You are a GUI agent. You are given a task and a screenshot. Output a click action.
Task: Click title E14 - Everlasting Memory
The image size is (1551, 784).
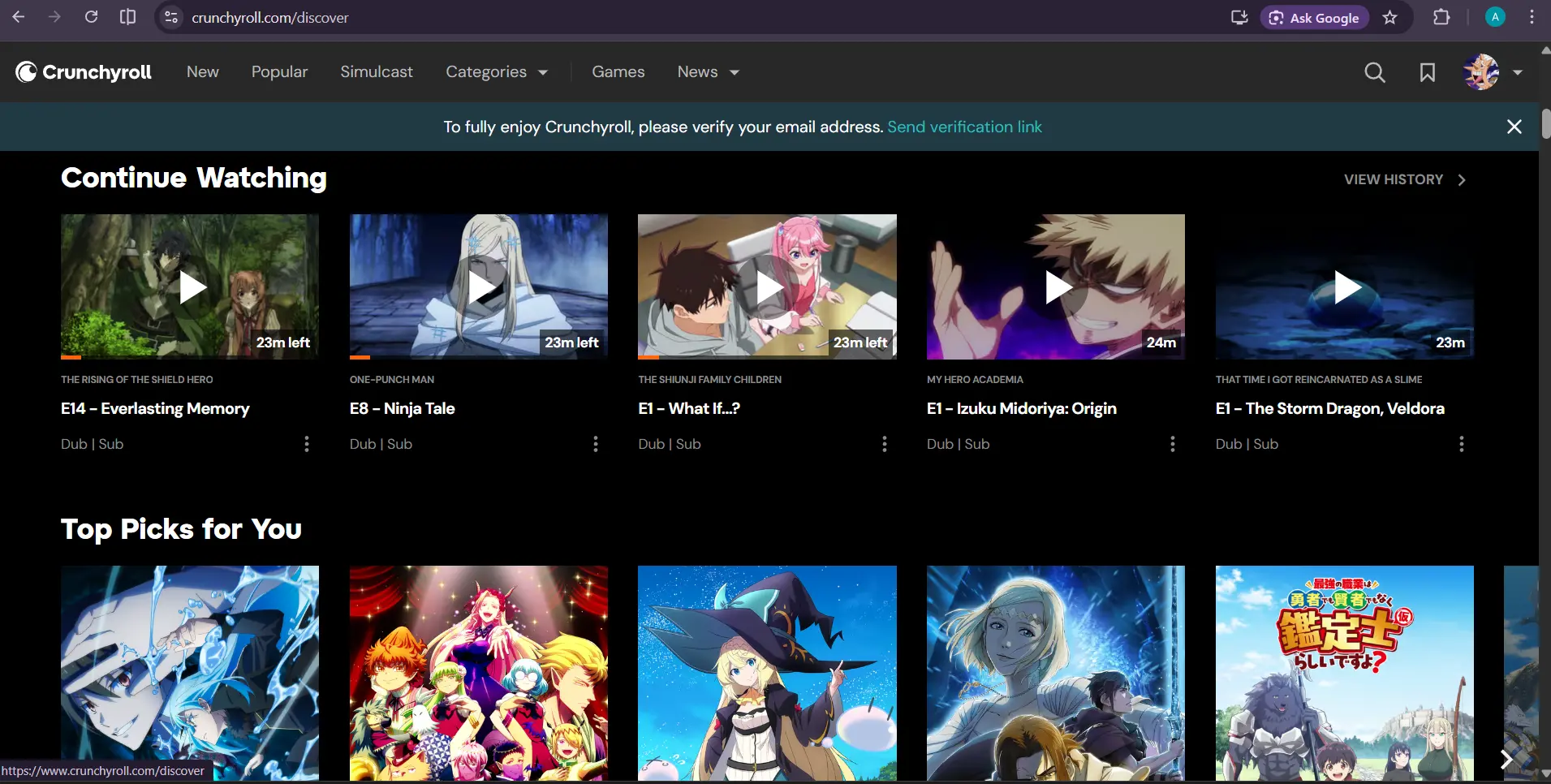point(155,409)
